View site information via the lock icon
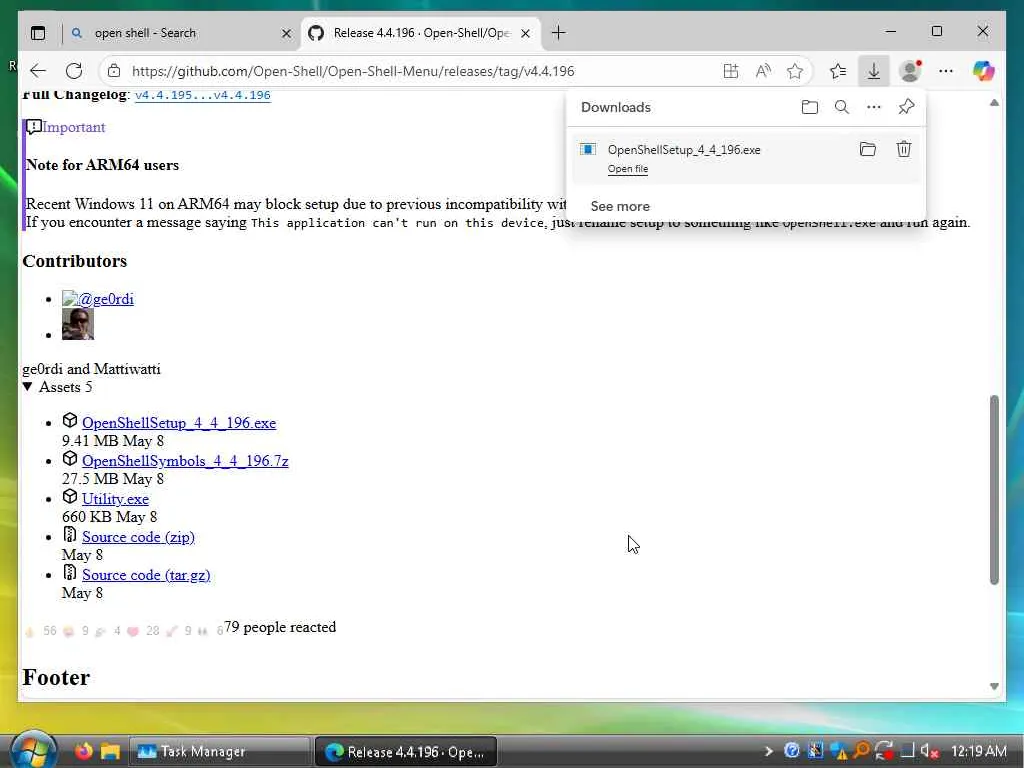 pos(114,71)
